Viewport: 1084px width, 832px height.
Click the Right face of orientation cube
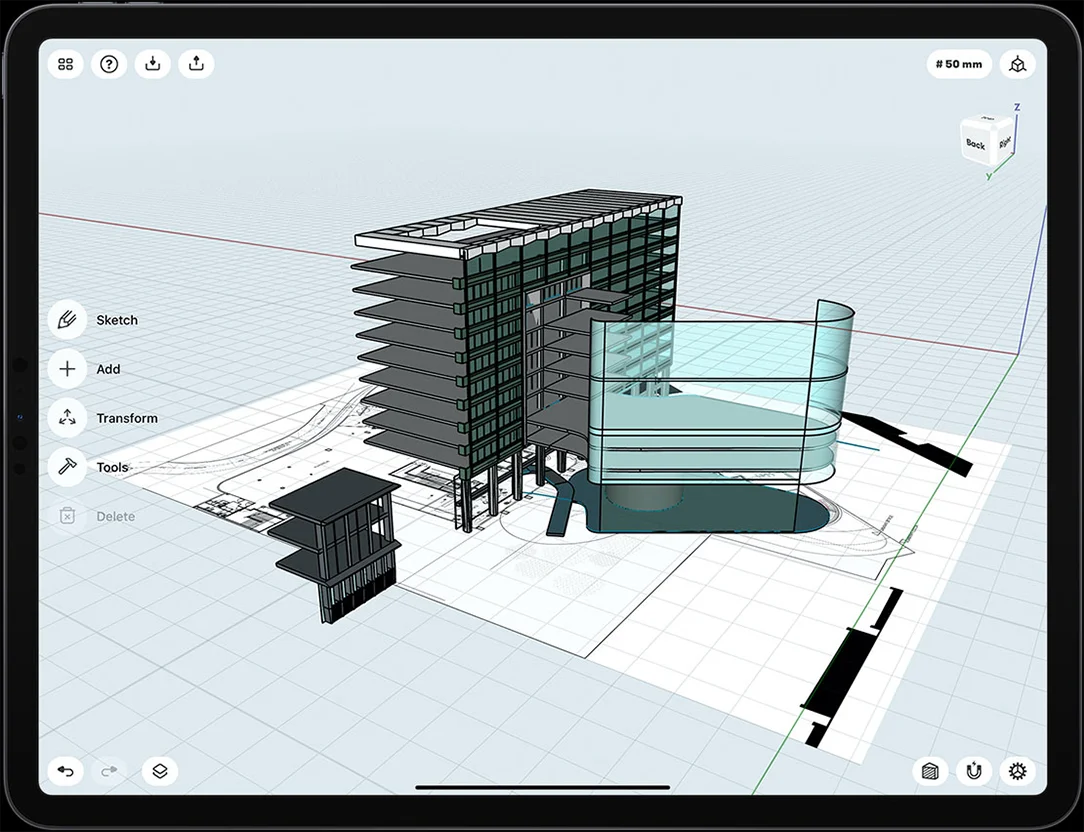coord(1004,142)
